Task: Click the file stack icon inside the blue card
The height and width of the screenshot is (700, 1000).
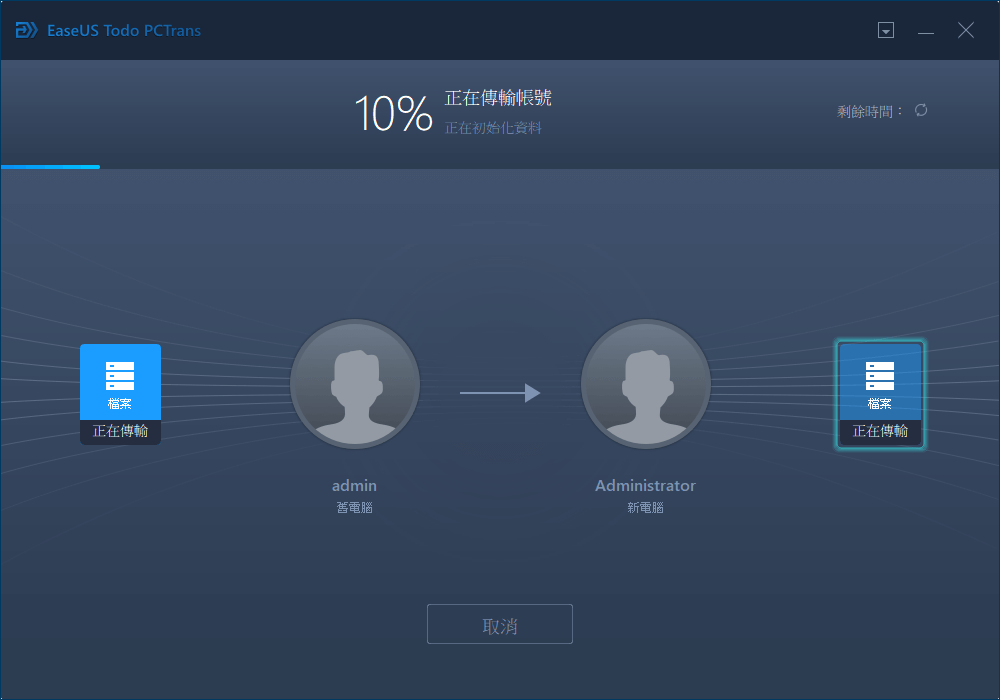Action: (x=120, y=375)
